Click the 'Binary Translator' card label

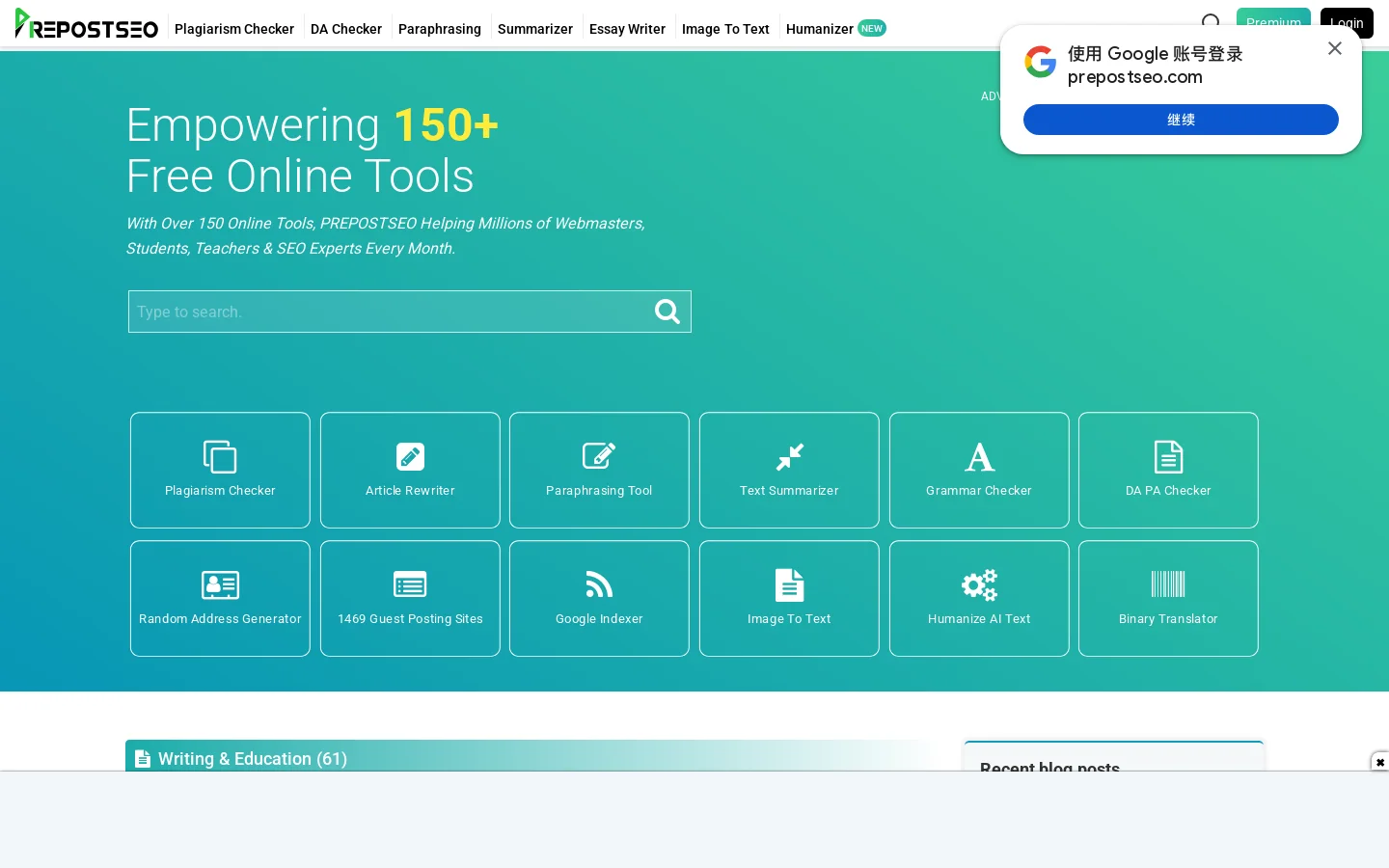(x=1168, y=619)
